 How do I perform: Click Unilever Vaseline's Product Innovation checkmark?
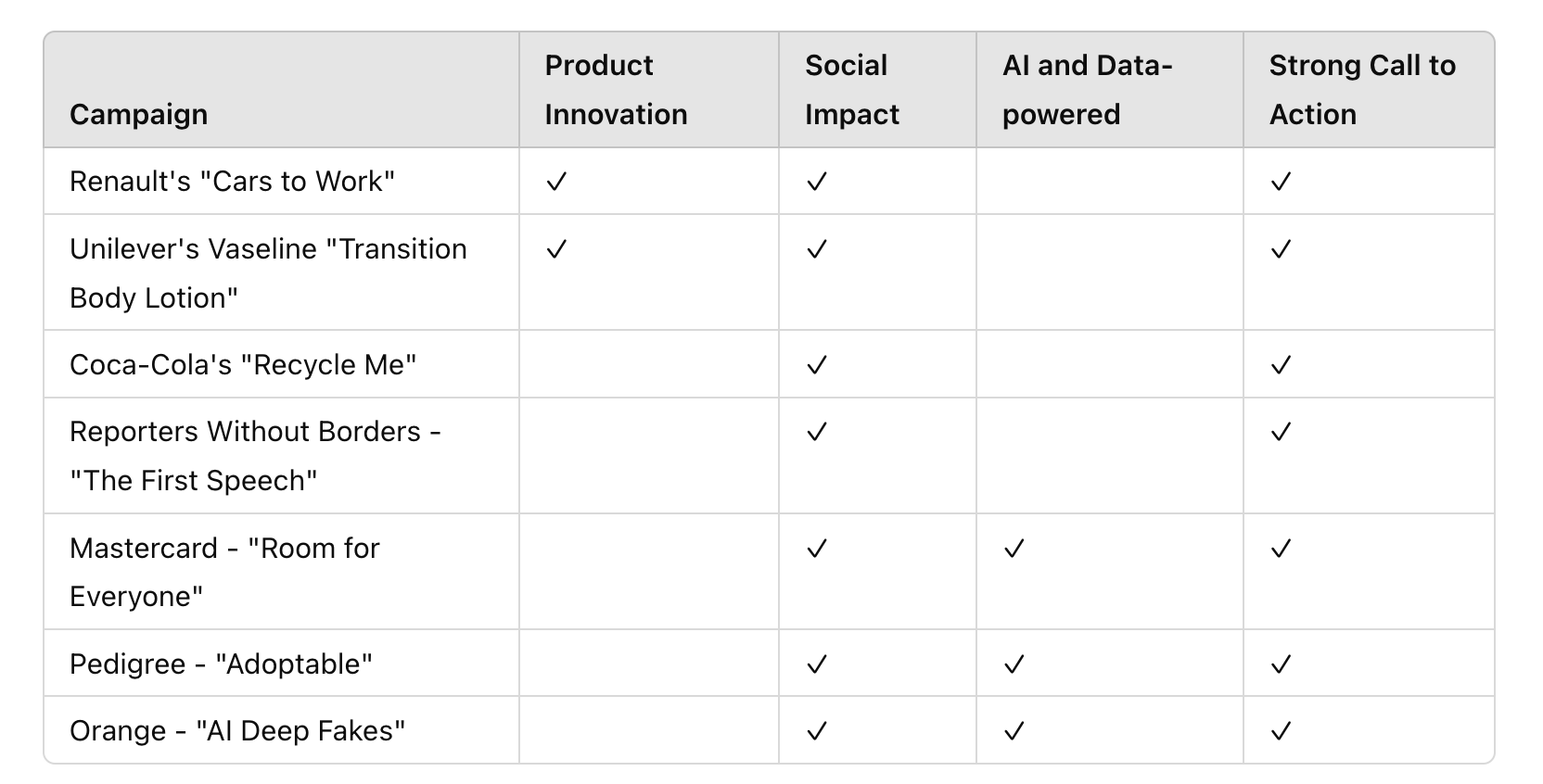tap(556, 249)
